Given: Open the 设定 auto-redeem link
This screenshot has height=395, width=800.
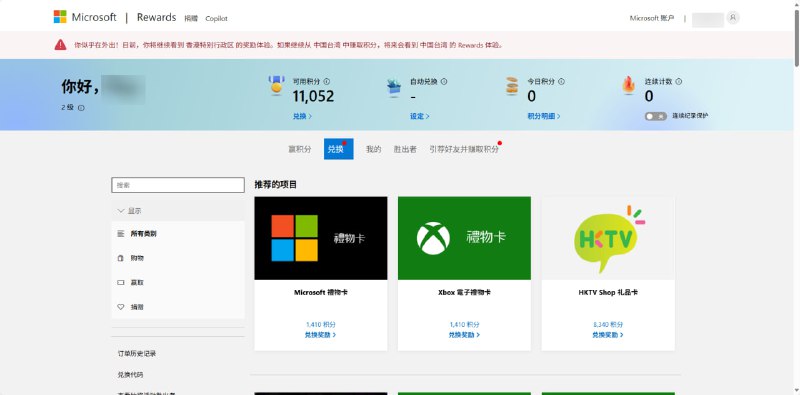Looking at the screenshot, I should 419,116.
